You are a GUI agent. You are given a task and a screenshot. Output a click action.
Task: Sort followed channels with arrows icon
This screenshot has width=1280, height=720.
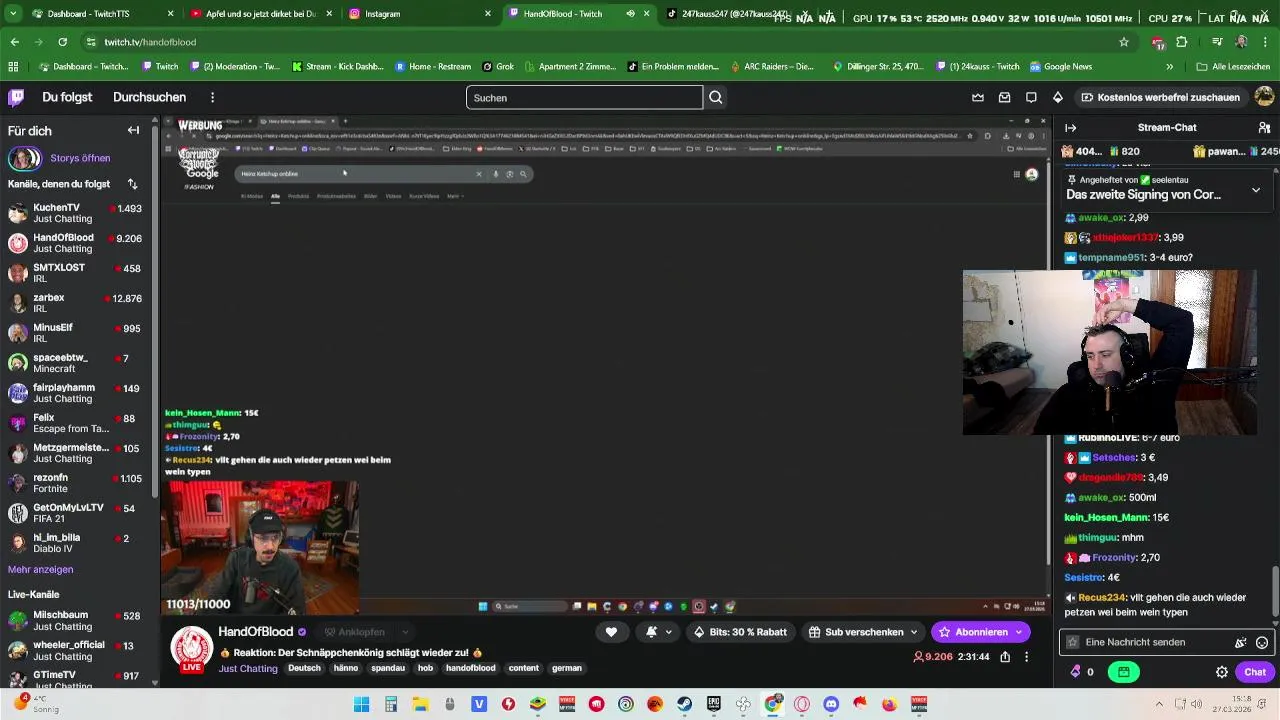click(132, 184)
